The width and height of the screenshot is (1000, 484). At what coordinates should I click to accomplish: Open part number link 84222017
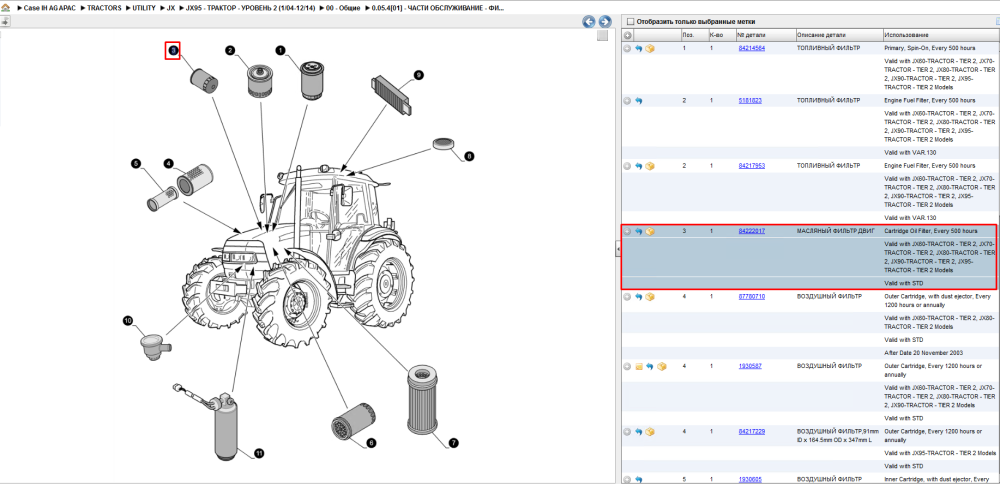(751, 231)
